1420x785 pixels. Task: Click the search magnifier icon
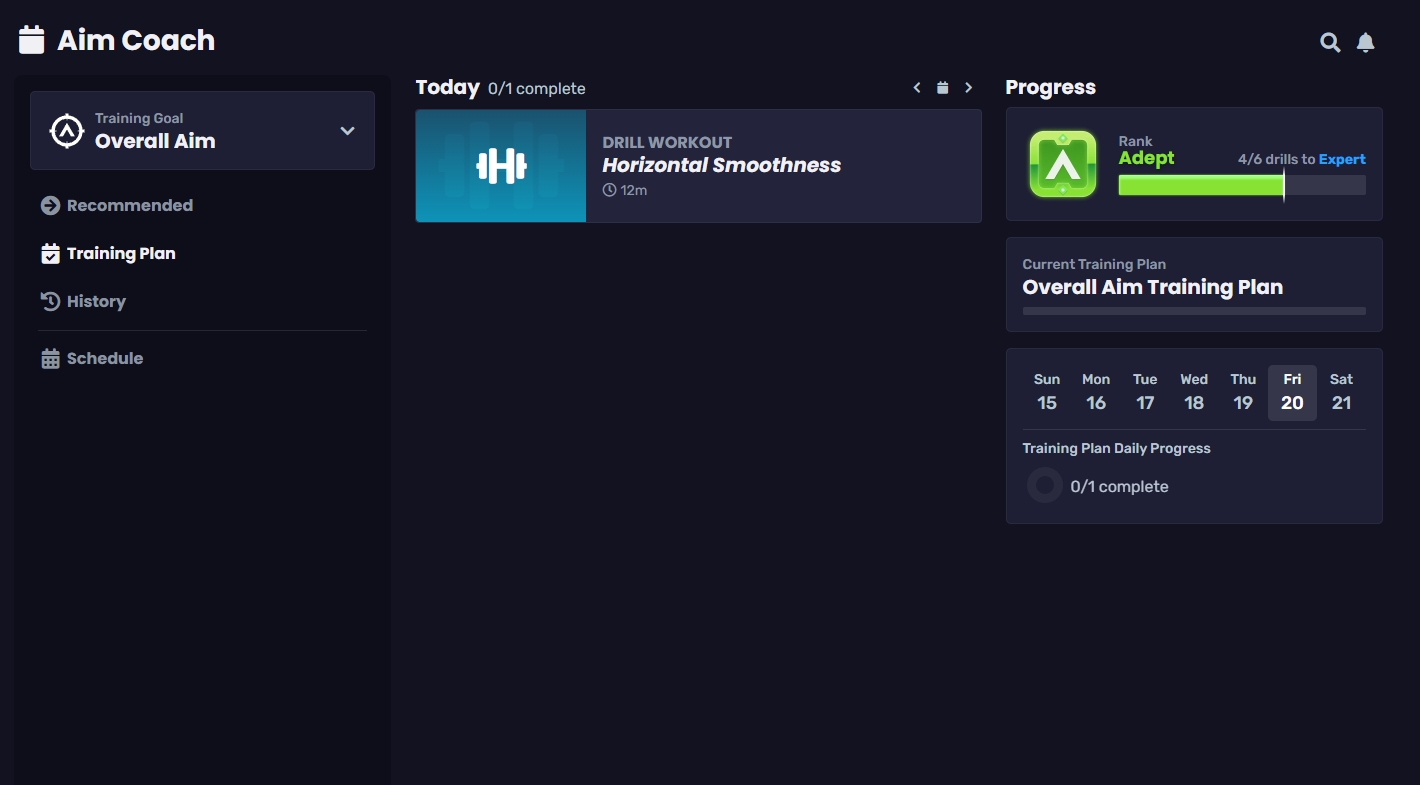1330,42
